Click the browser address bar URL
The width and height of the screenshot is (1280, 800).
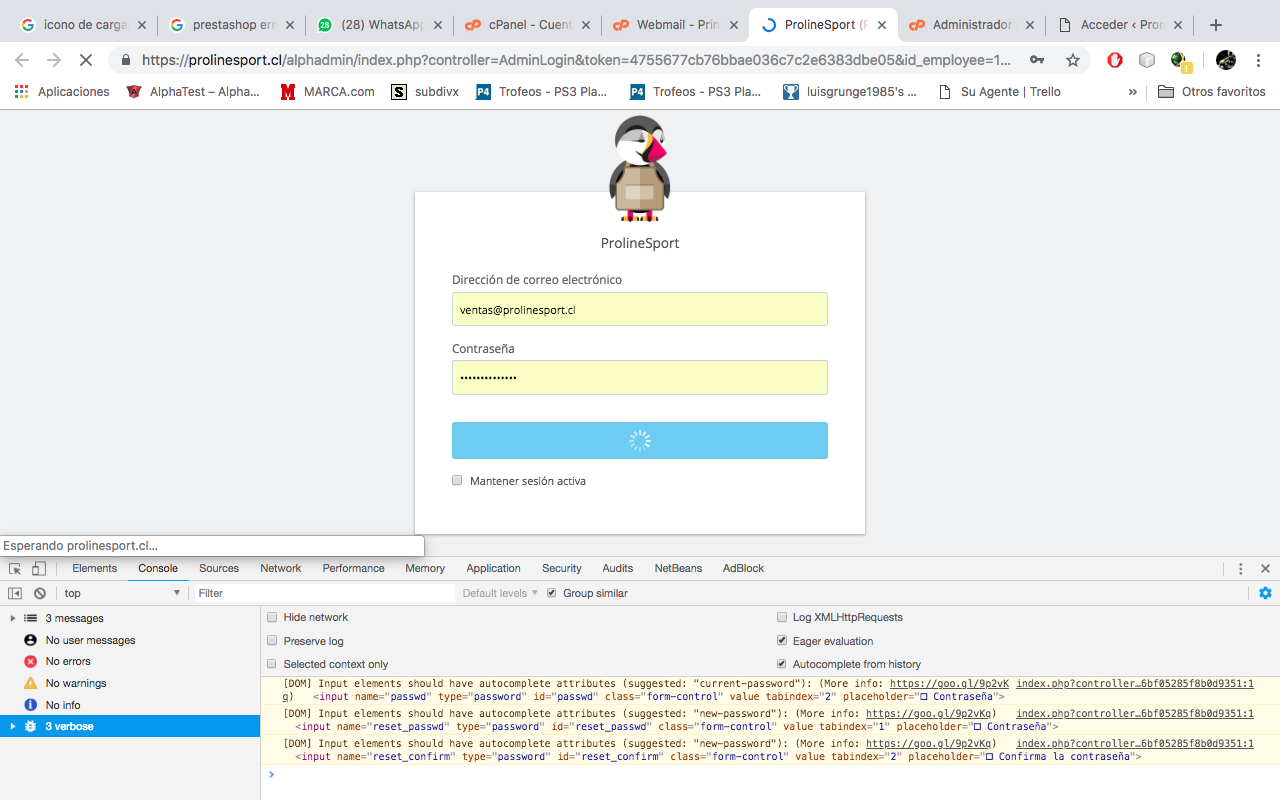tap(576, 60)
